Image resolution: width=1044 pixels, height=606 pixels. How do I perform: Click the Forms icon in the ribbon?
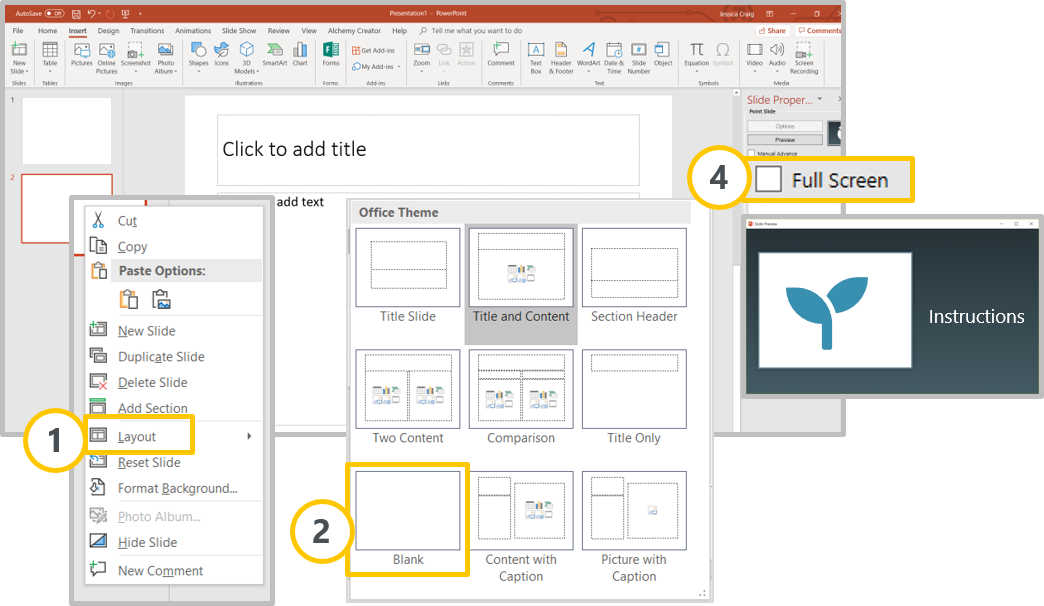pyautogui.click(x=331, y=54)
